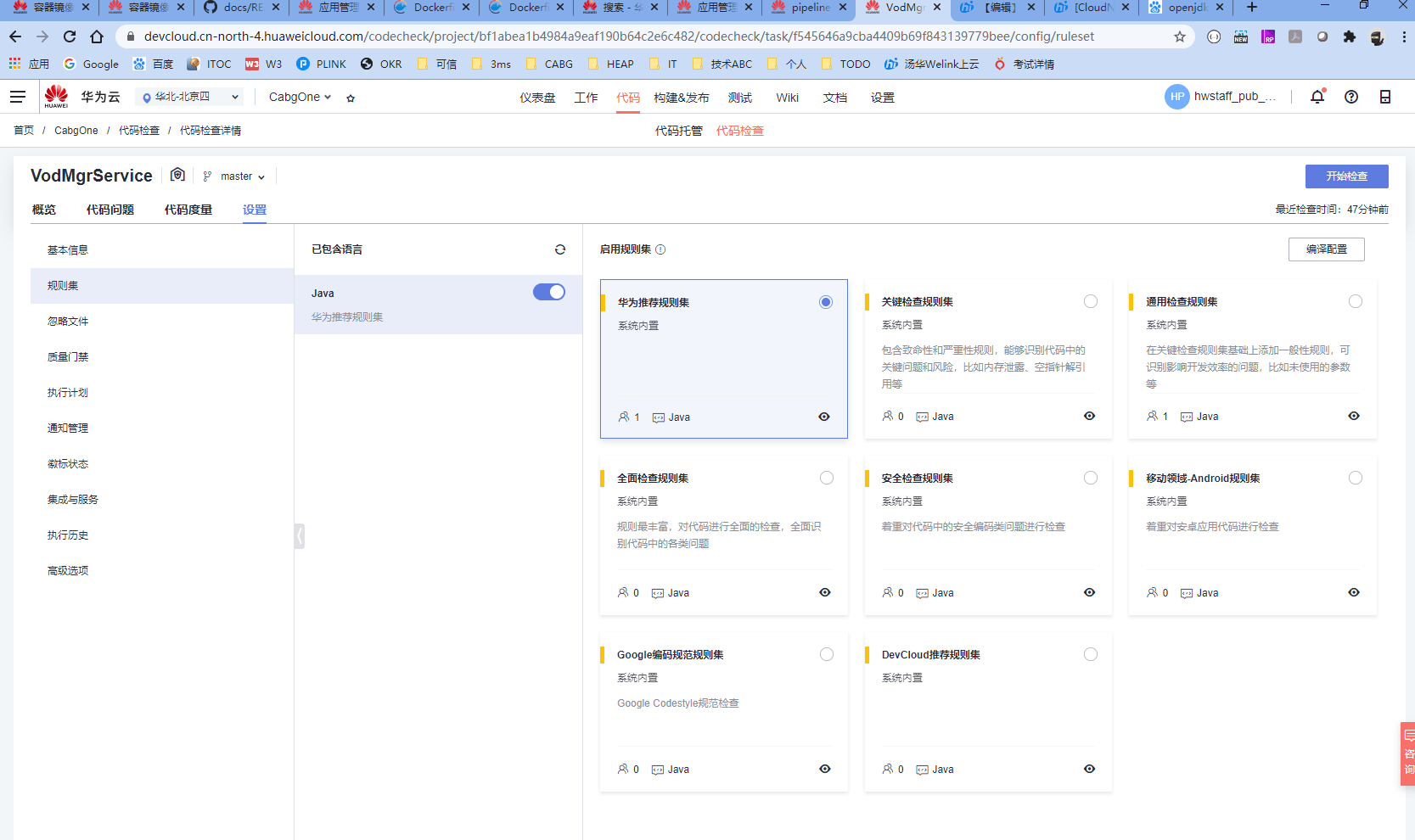
Task: Open the 质量门禁 settings item
Action: pos(162,357)
